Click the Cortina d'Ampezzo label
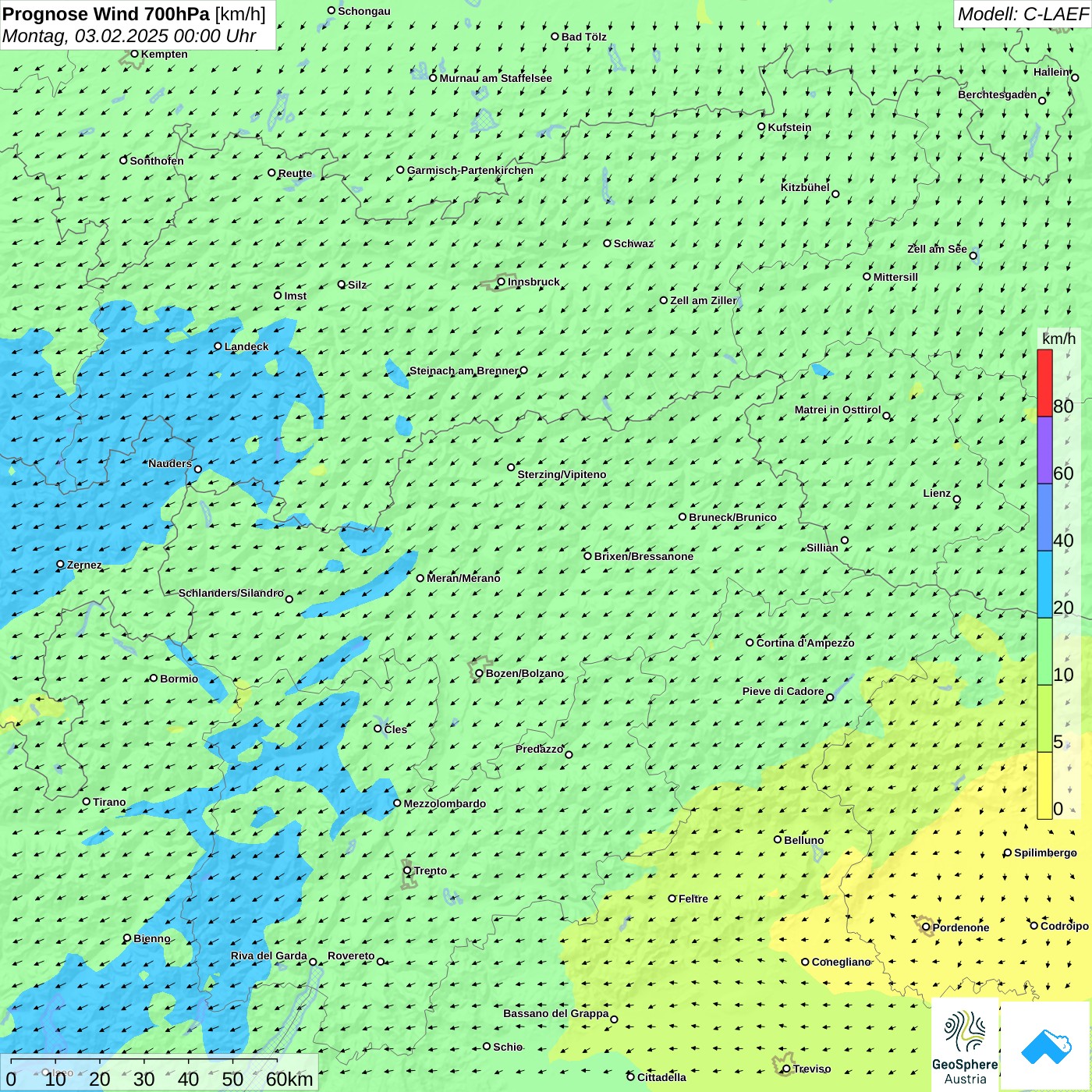The height and width of the screenshot is (1092, 1092). tap(805, 643)
